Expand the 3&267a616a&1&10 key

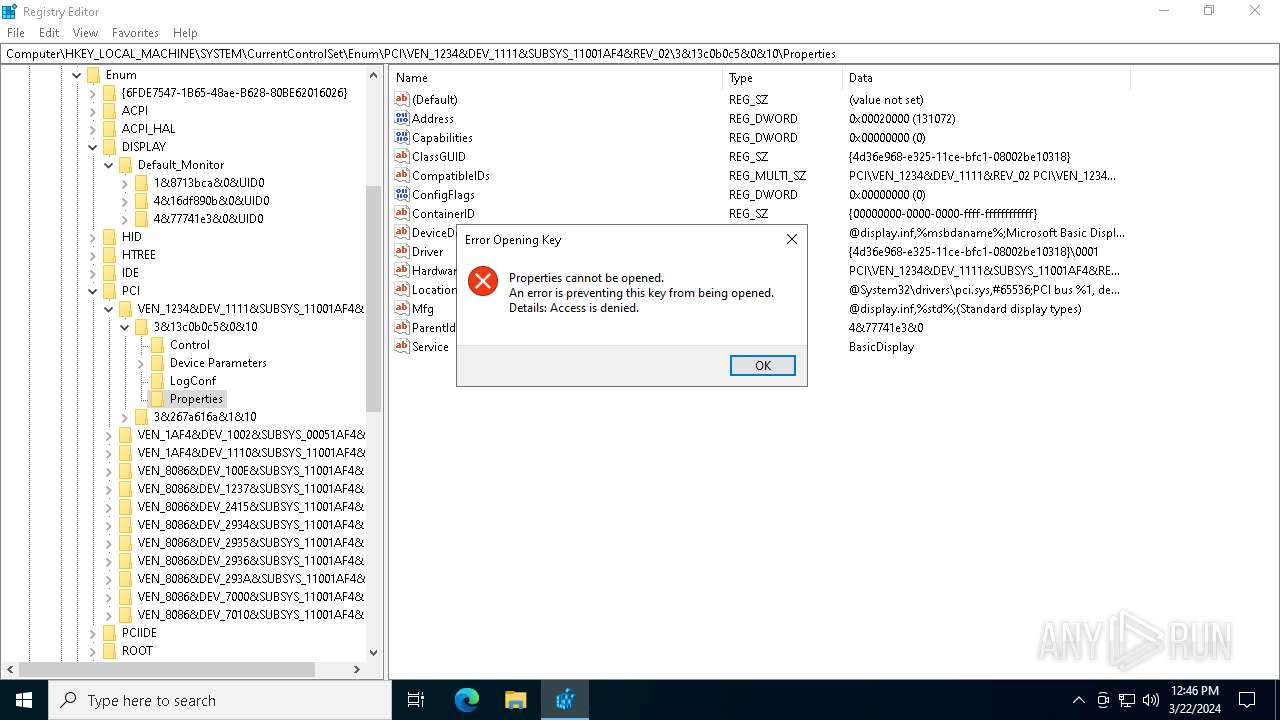(x=124, y=417)
